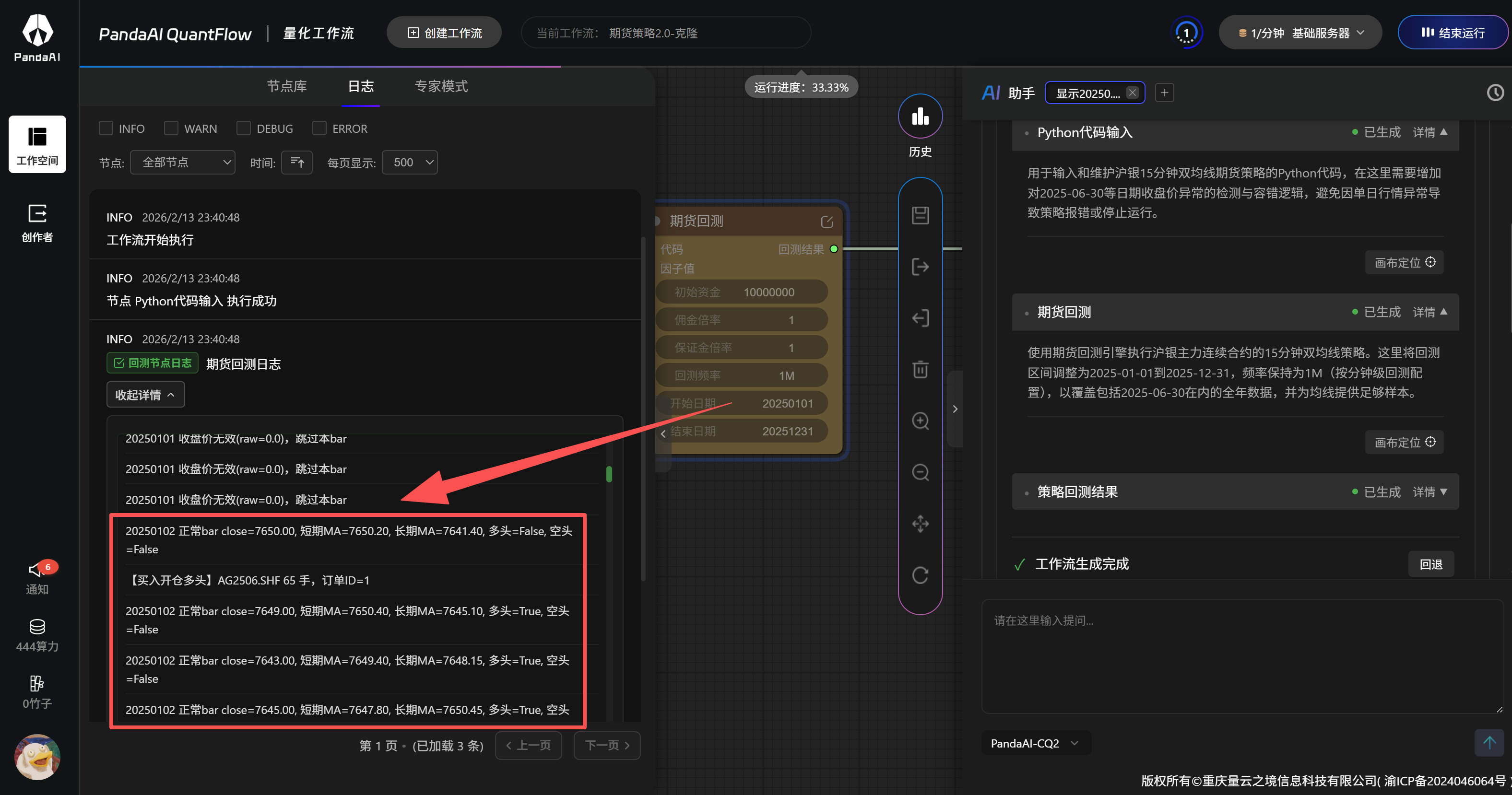Click the export arrow-out icon in canvas toolbar
This screenshot has width=1512, height=795.
920,267
